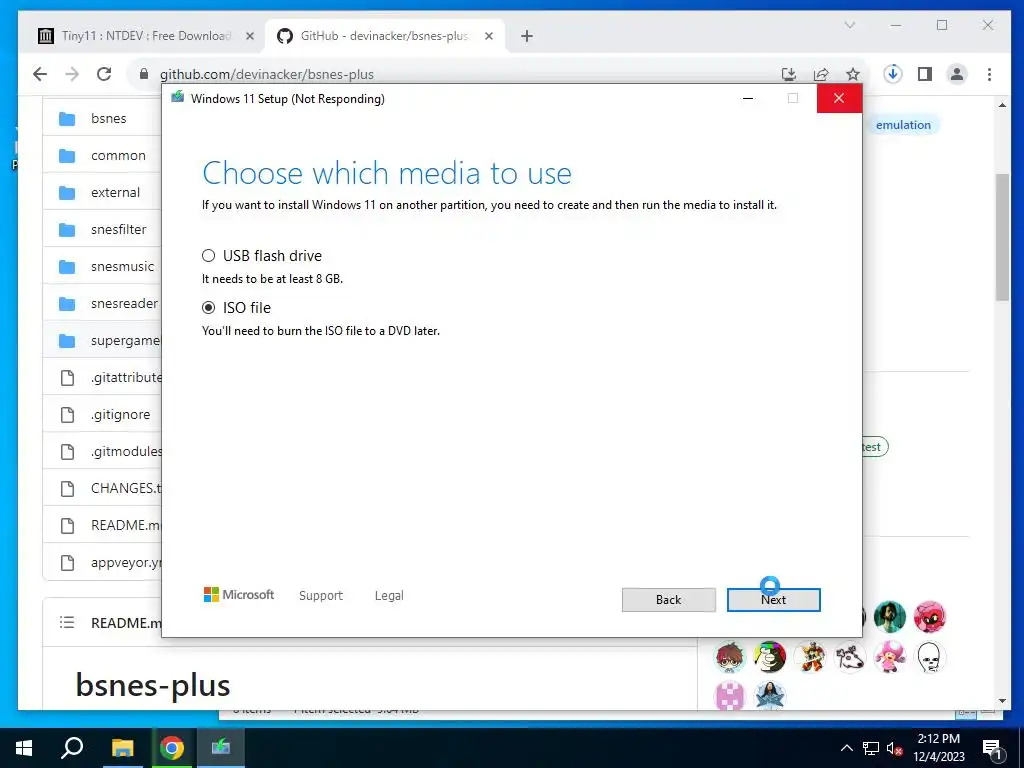
Task: Click the muted volume icon in tray
Action: point(895,748)
